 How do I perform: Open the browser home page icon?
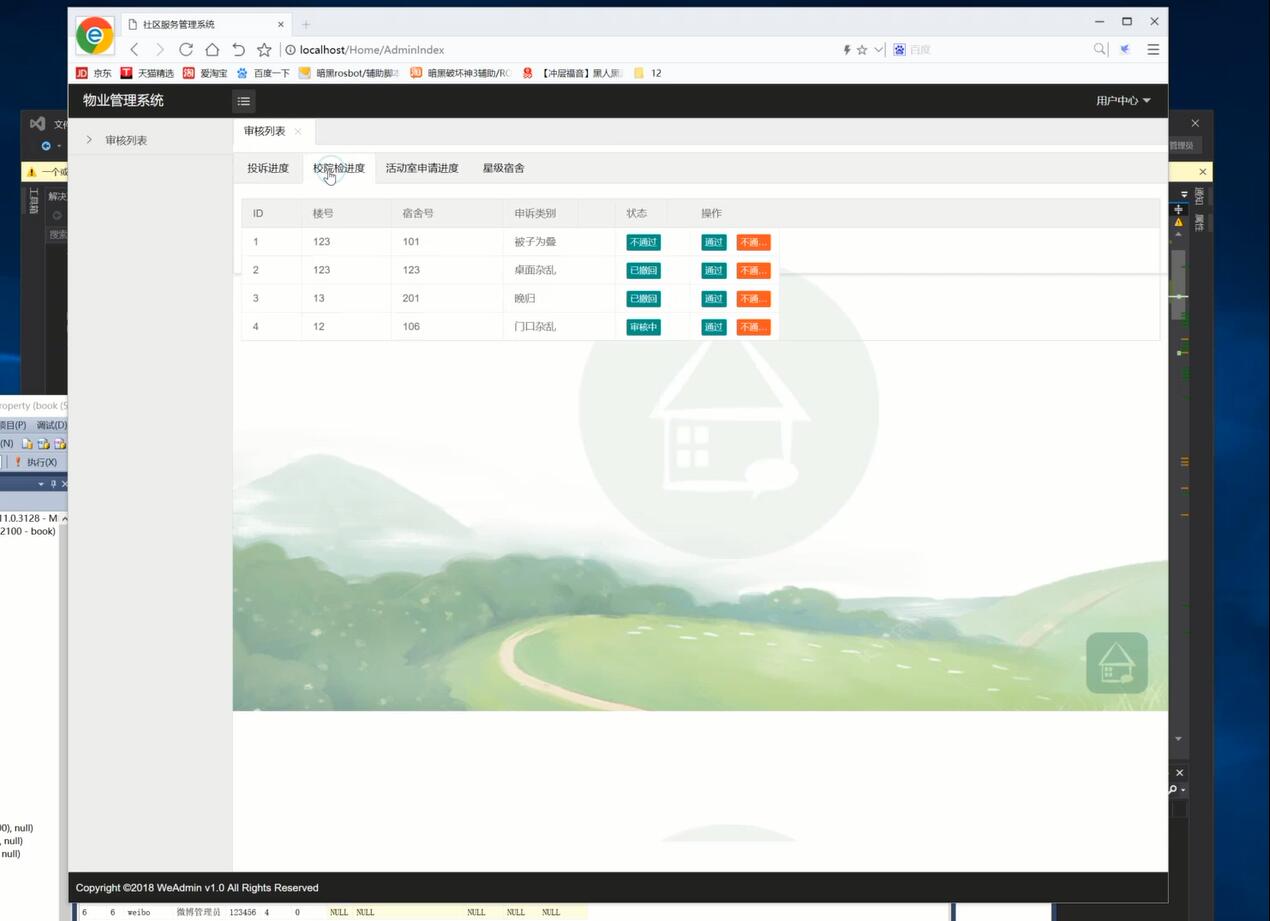212,50
